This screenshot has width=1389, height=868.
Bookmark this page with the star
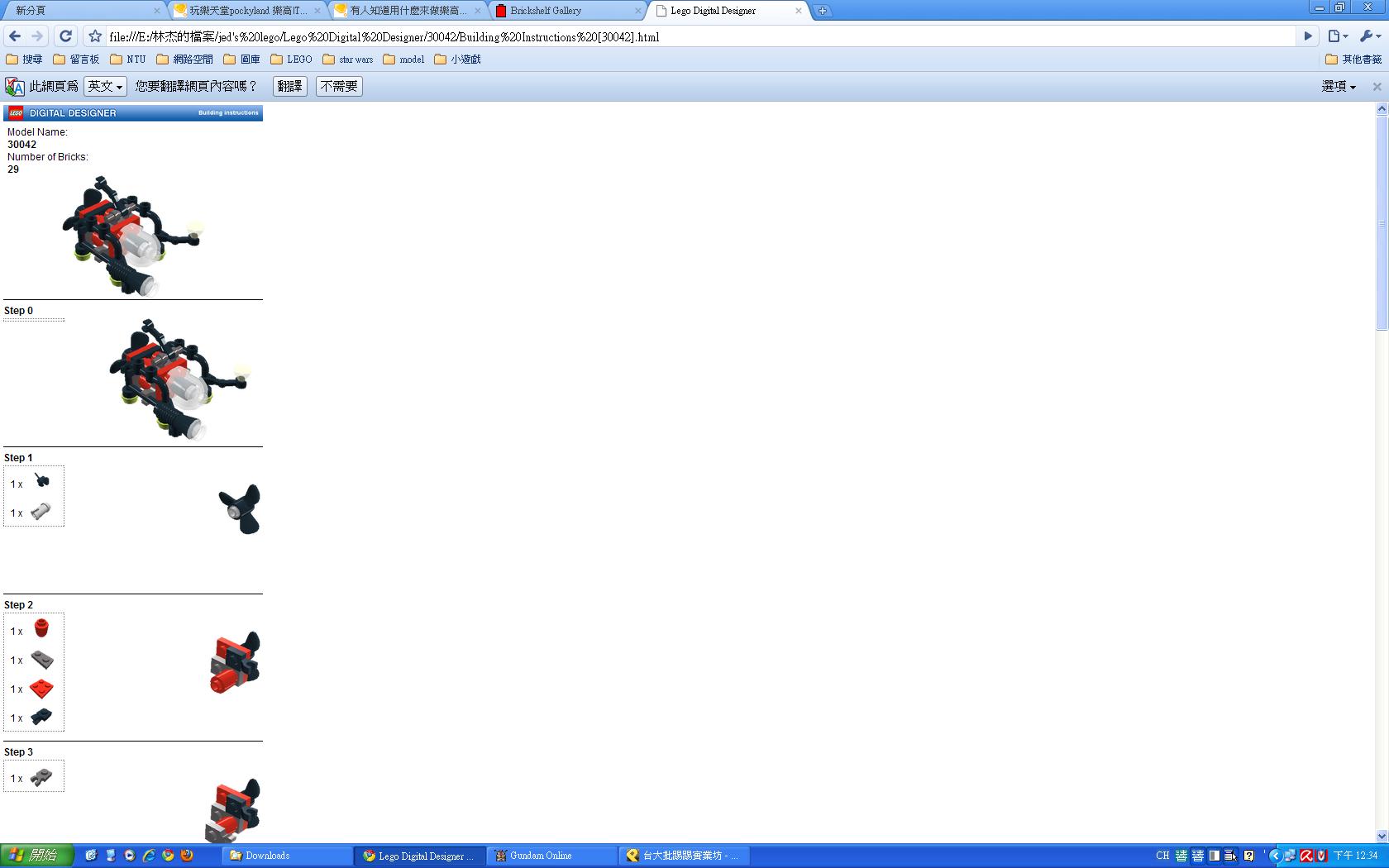(95, 36)
